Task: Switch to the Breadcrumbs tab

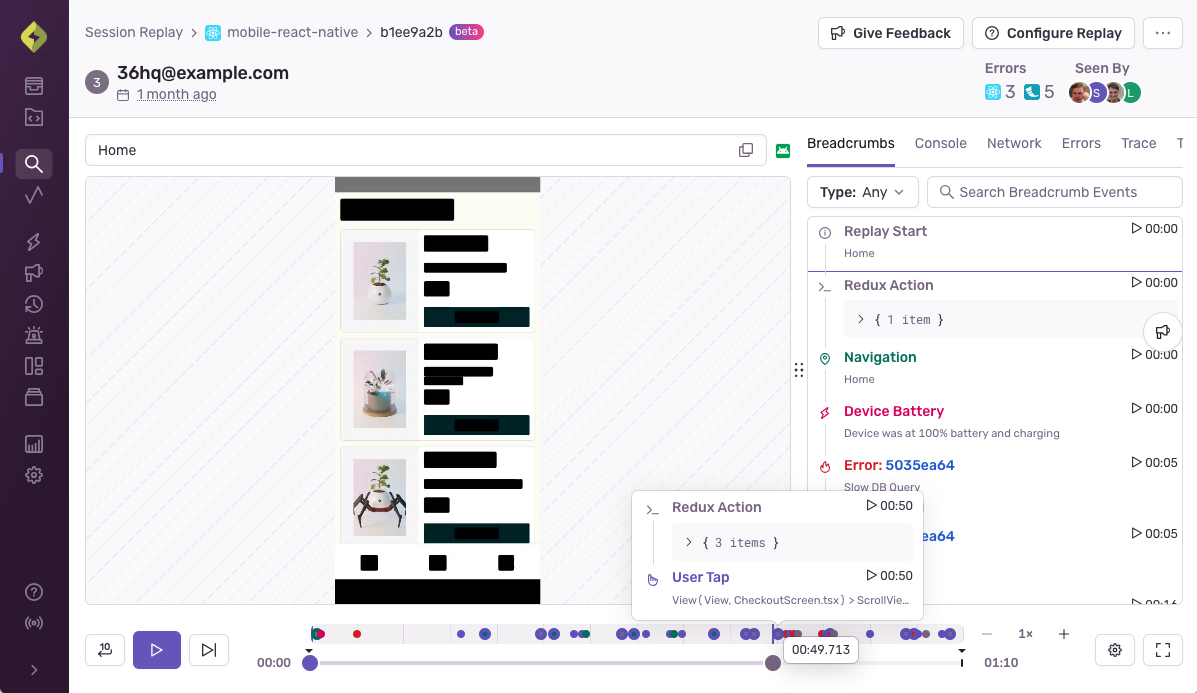Action: pyautogui.click(x=850, y=143)
